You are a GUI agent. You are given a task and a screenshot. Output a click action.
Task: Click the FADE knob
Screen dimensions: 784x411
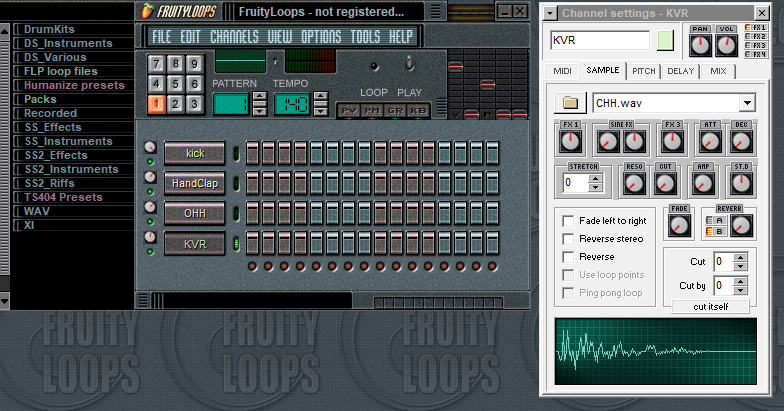pyautogui.click(x=679, y=226)
